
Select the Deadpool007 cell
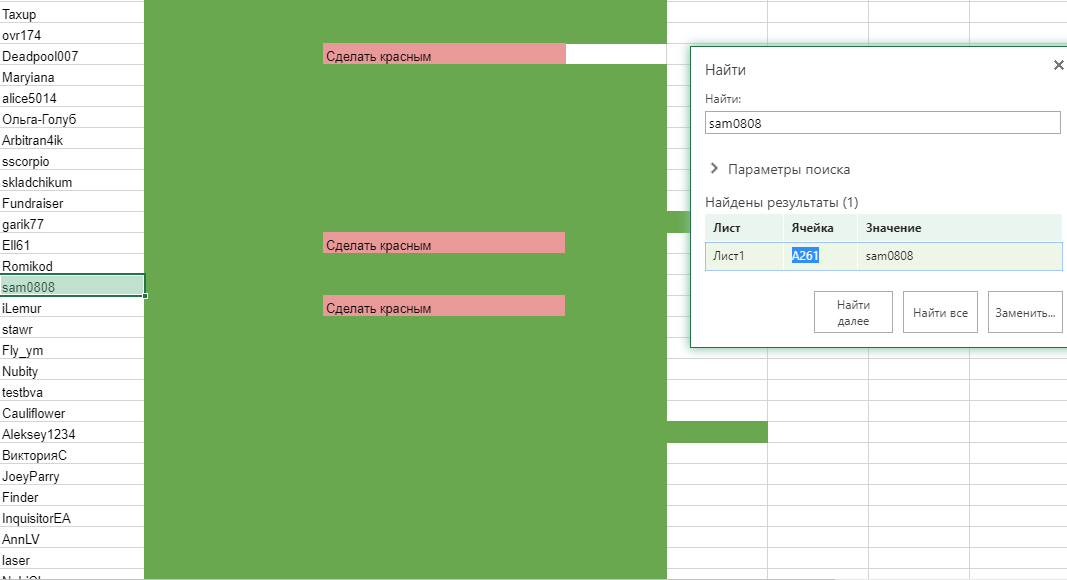pyautogui.click(x=72, y=55)
